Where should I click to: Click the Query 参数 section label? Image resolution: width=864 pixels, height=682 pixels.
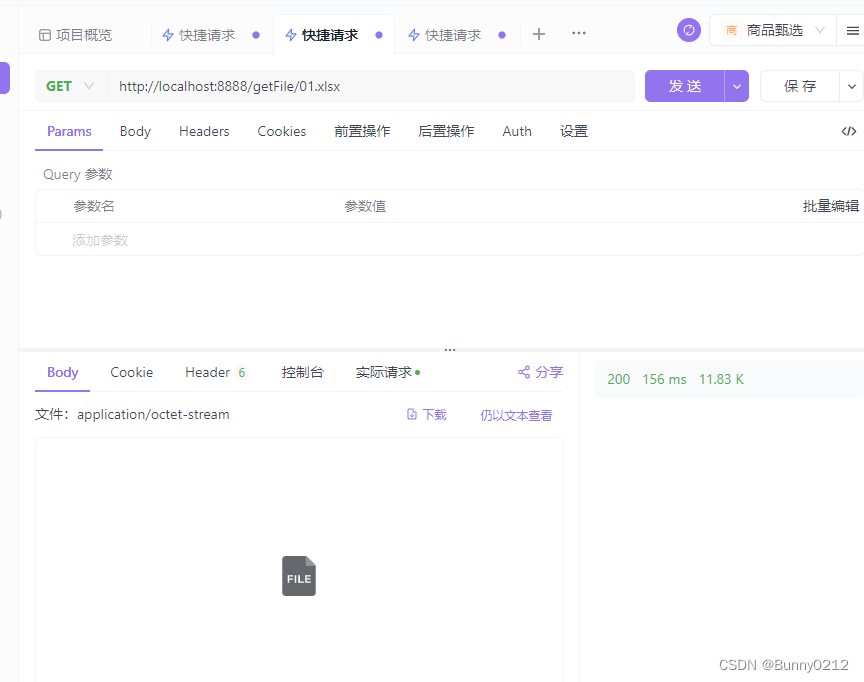pos(78,174)
